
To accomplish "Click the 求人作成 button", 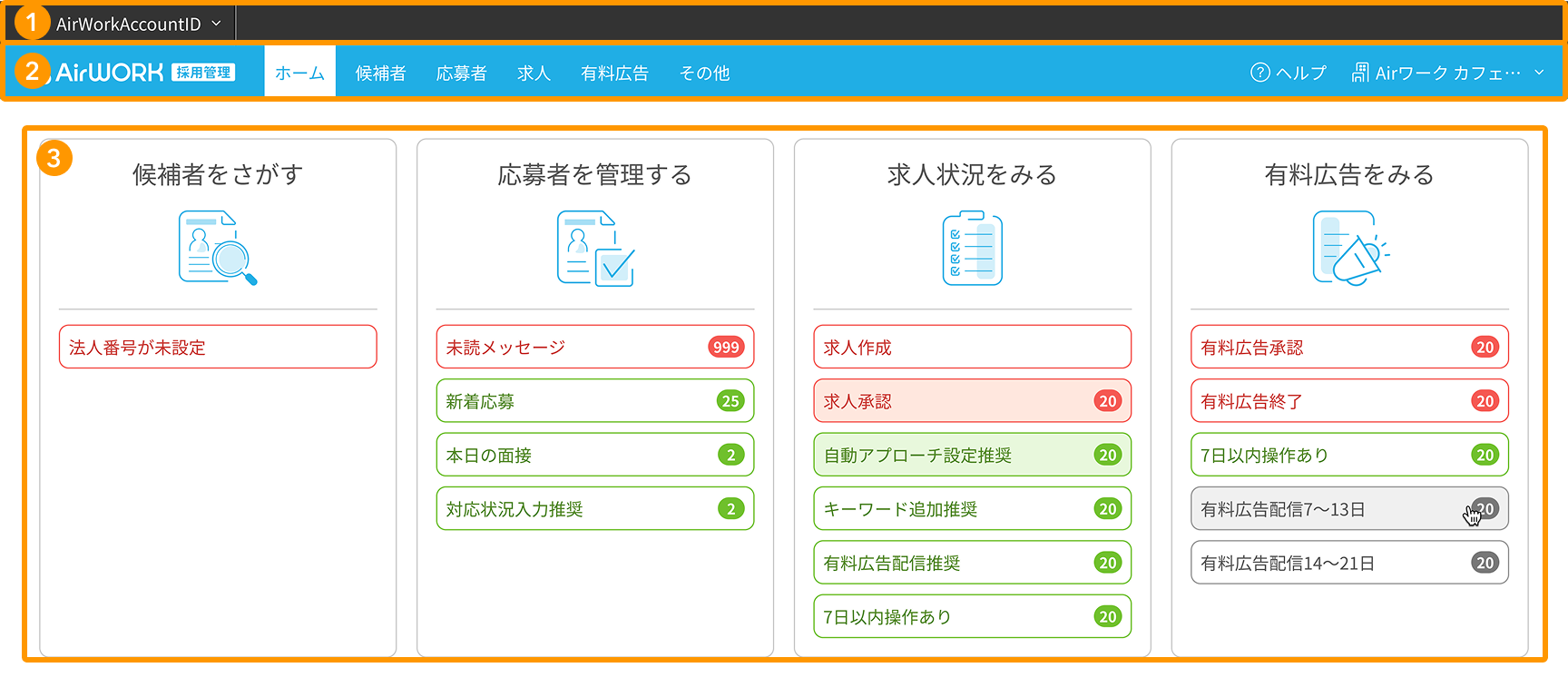I will (x=973, y=347).
